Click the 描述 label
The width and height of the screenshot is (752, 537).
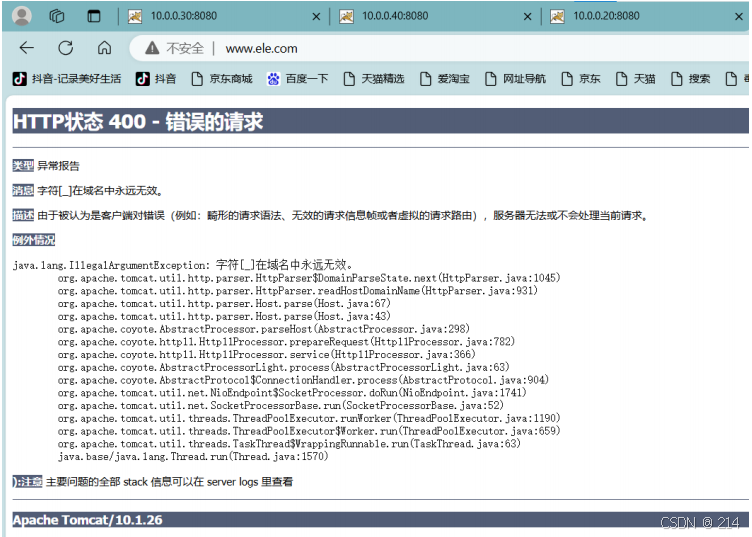point(23,215)
